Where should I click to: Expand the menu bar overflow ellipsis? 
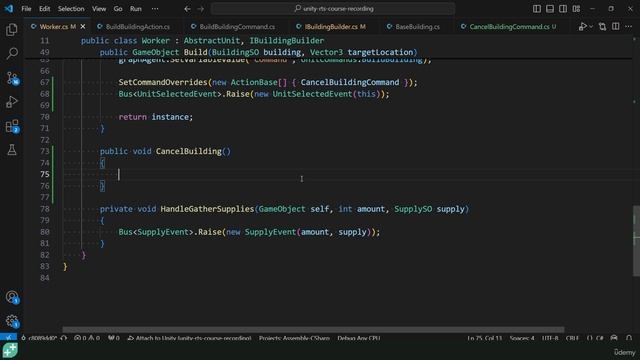click(x=155, y=9)
